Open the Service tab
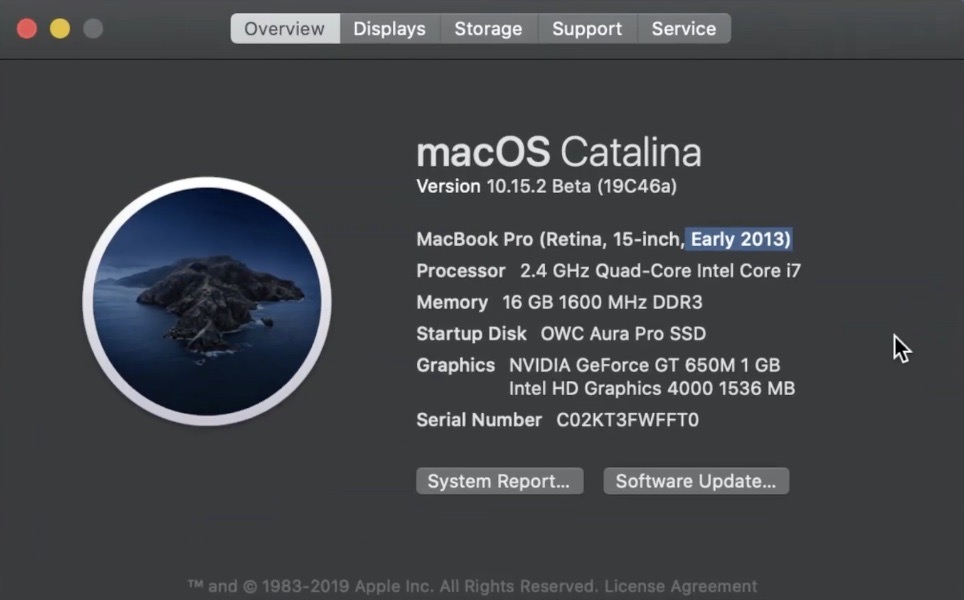This screenshot has height=600, width=964. pyautogui.click(x=683, y=29)
